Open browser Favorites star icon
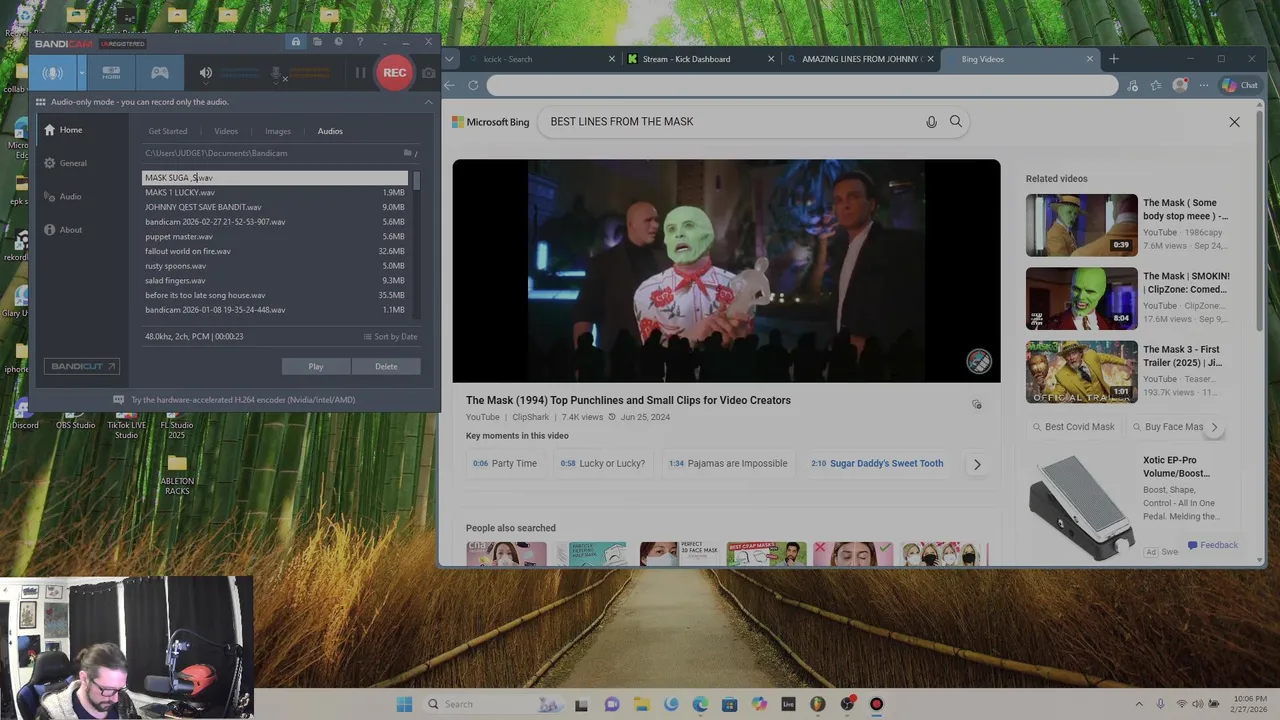The height and width of the screenshot is (720, 1280). pos(1156,85)
